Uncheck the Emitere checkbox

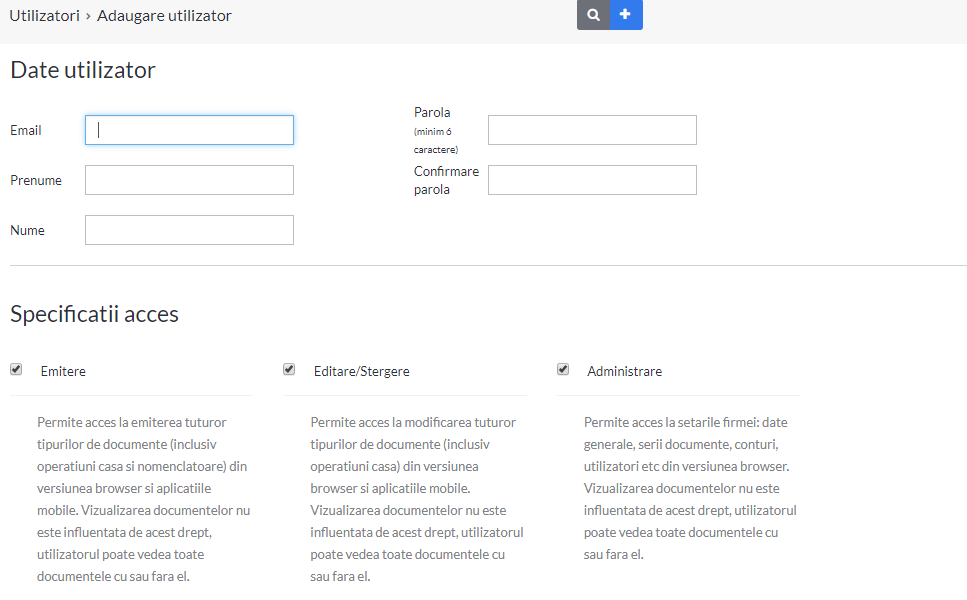pyautogui.click(x=16, y=369)
